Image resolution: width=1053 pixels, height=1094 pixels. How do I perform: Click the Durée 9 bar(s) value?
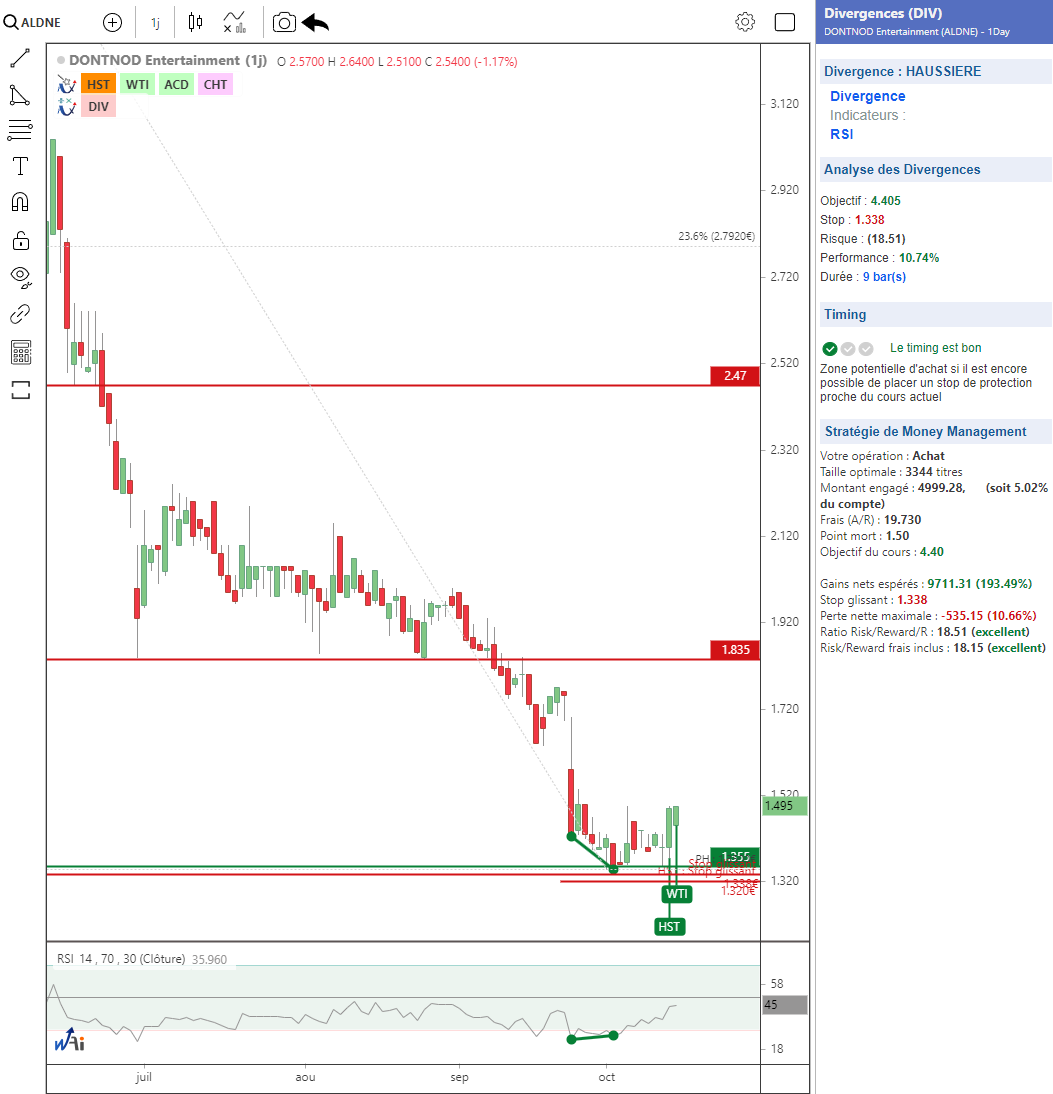pyautogui.click(x=884, y=277)
